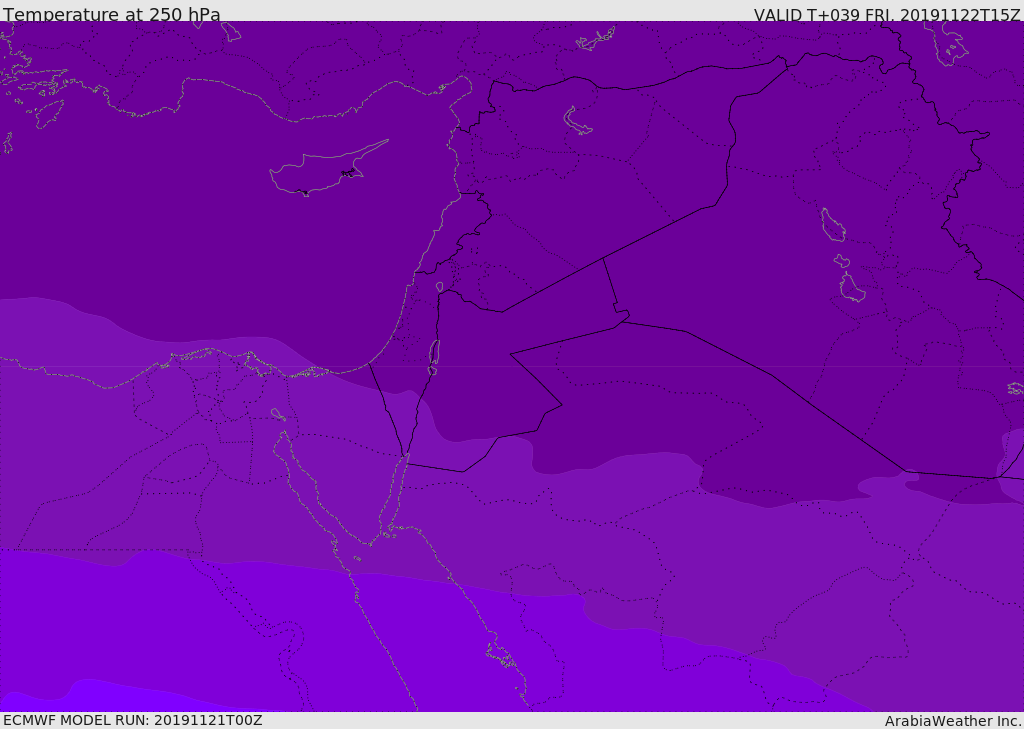Click the 'ArabiaWeather Inc' credit text
Viewport: 1024px width, 729px height.
pyautogui.click(x=952, y=721)
